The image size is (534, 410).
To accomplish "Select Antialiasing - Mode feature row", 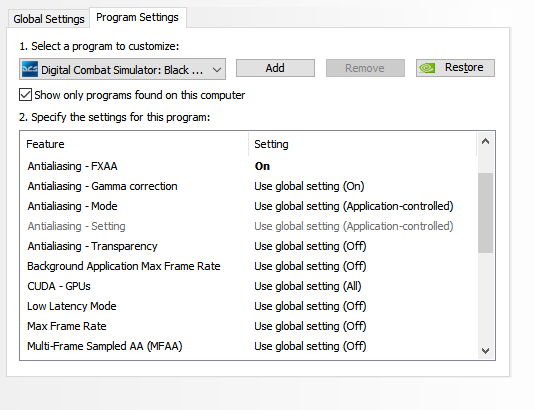I will (x=72, y=206).
